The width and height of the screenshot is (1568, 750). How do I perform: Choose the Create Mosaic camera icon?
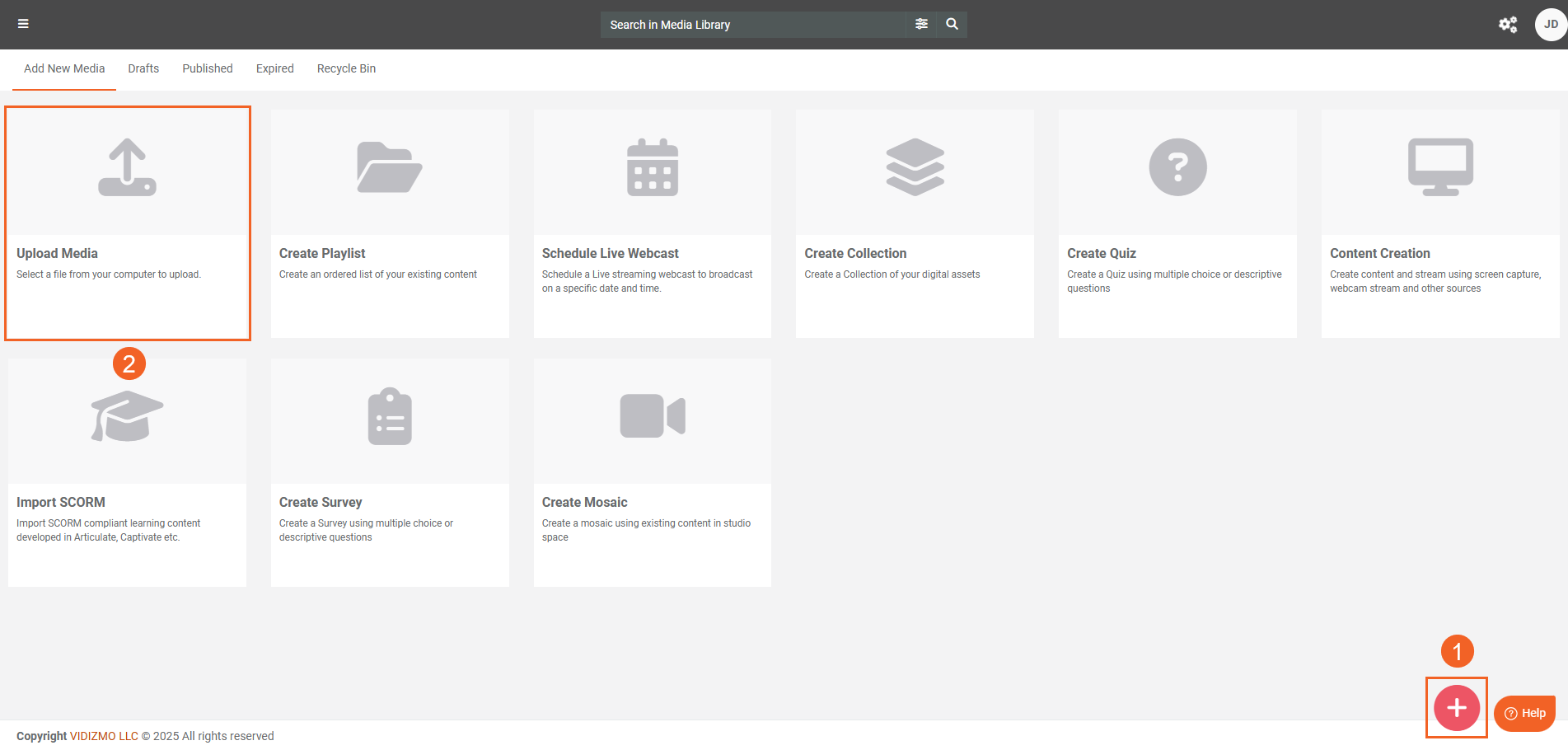pyautogui.click(x=652, y=417)
